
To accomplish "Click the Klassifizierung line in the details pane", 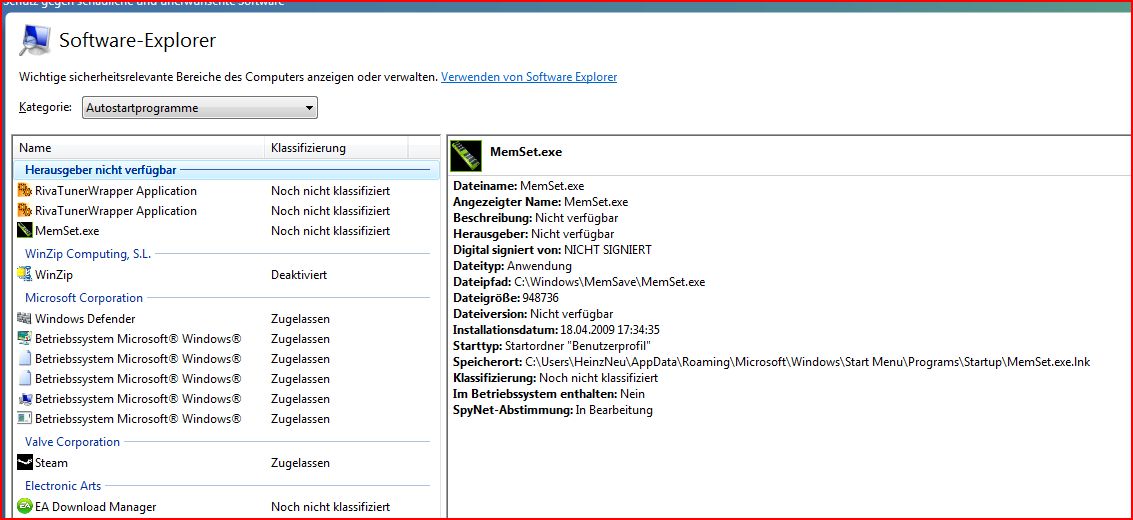I will pos(556,378).
